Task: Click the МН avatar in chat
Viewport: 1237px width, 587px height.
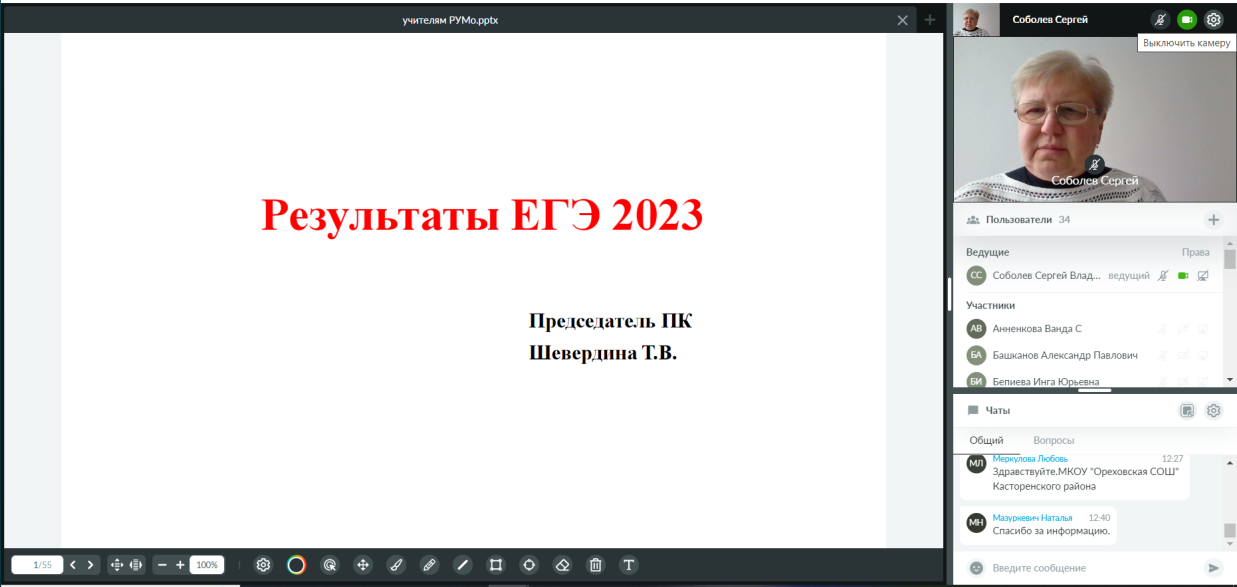Action: (976, 522)
